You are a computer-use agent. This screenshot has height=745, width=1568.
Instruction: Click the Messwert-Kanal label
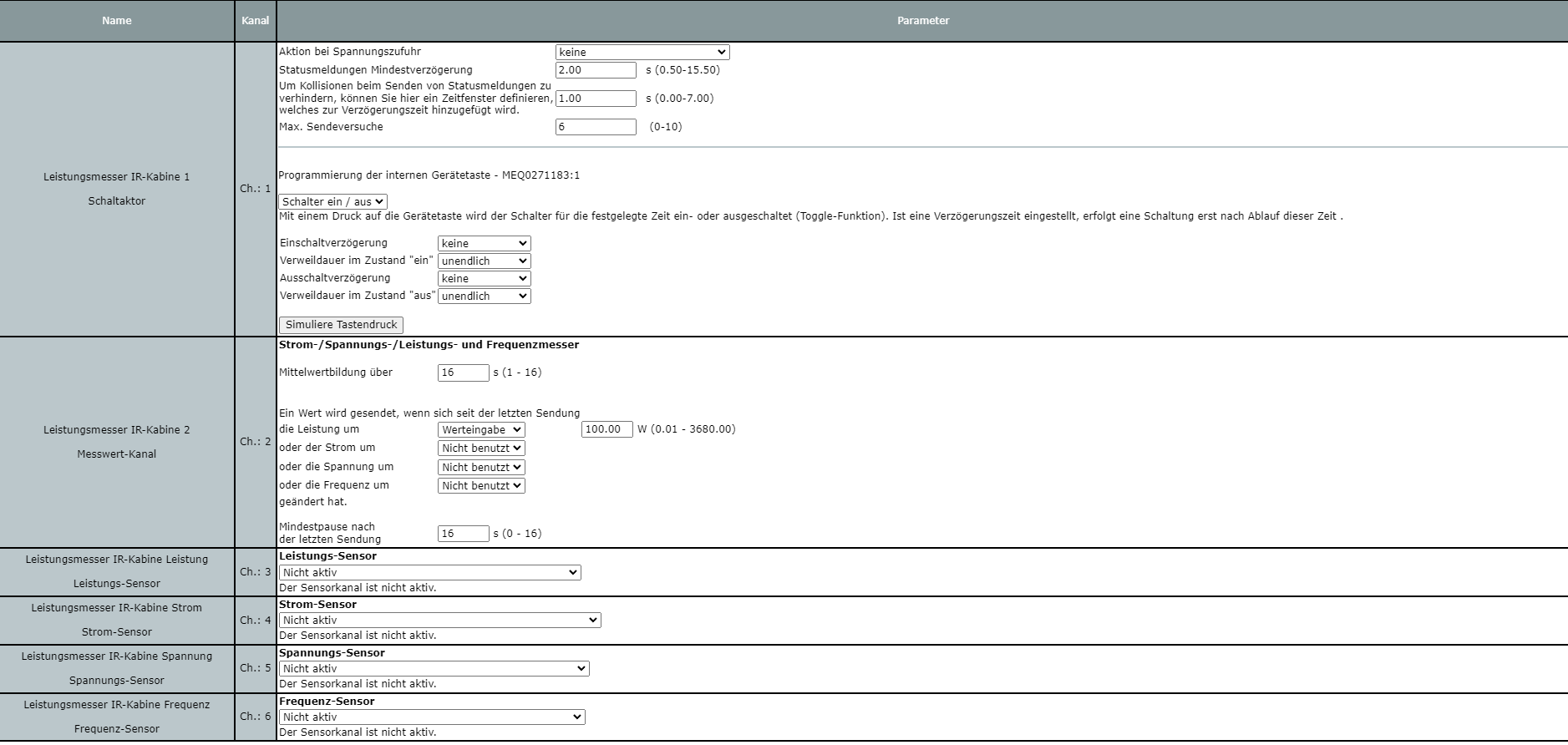pos(117,454)
